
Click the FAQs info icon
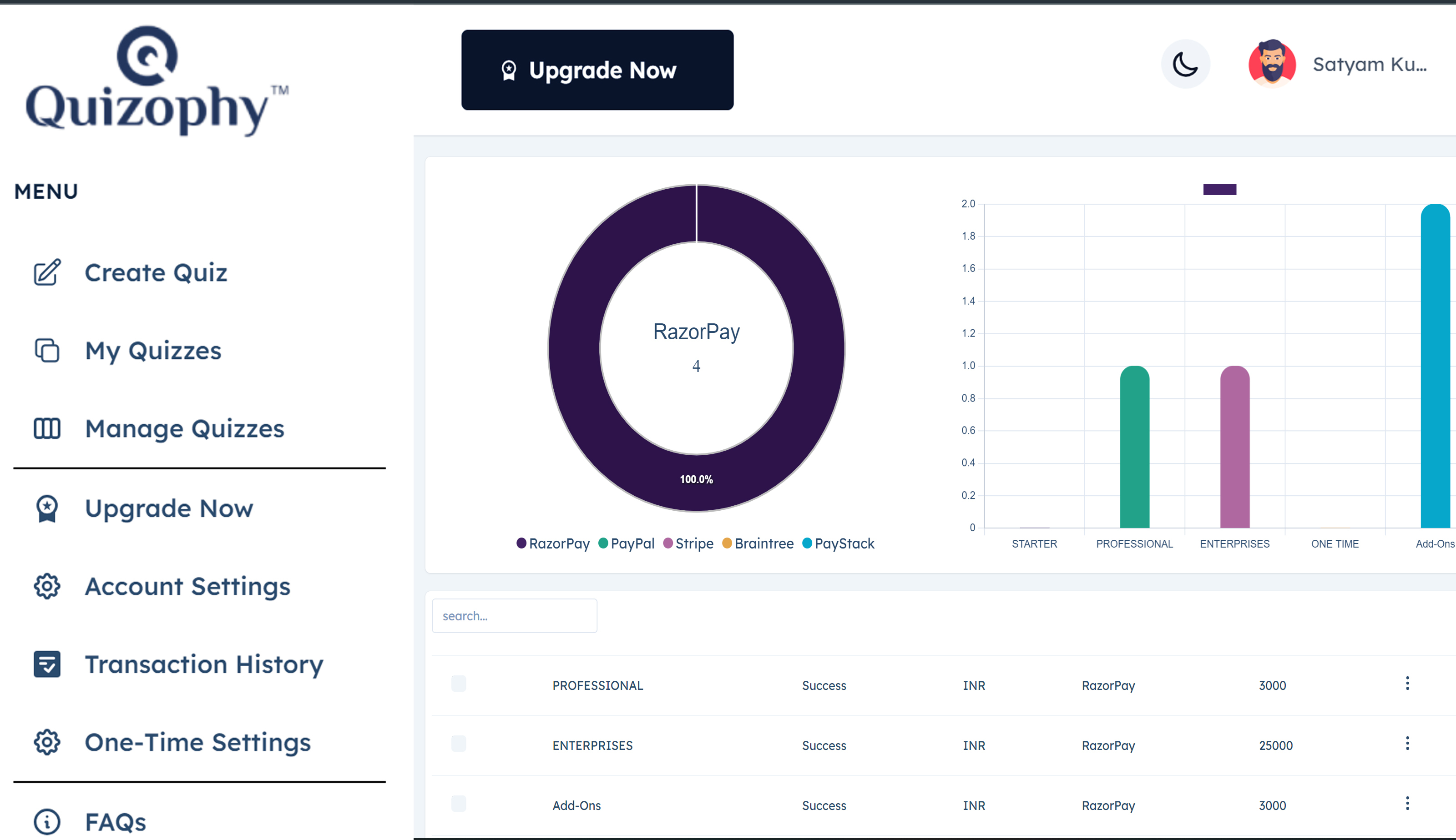coord(47,821)
